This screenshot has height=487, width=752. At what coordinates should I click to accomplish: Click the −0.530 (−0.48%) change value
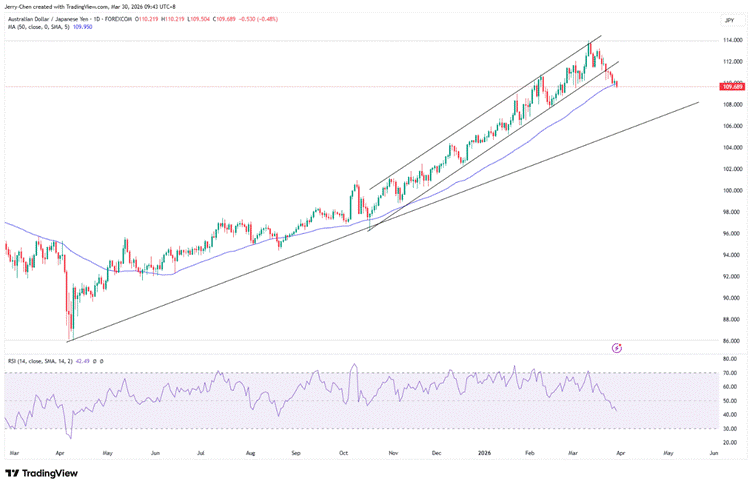click(x=258, y=19)
